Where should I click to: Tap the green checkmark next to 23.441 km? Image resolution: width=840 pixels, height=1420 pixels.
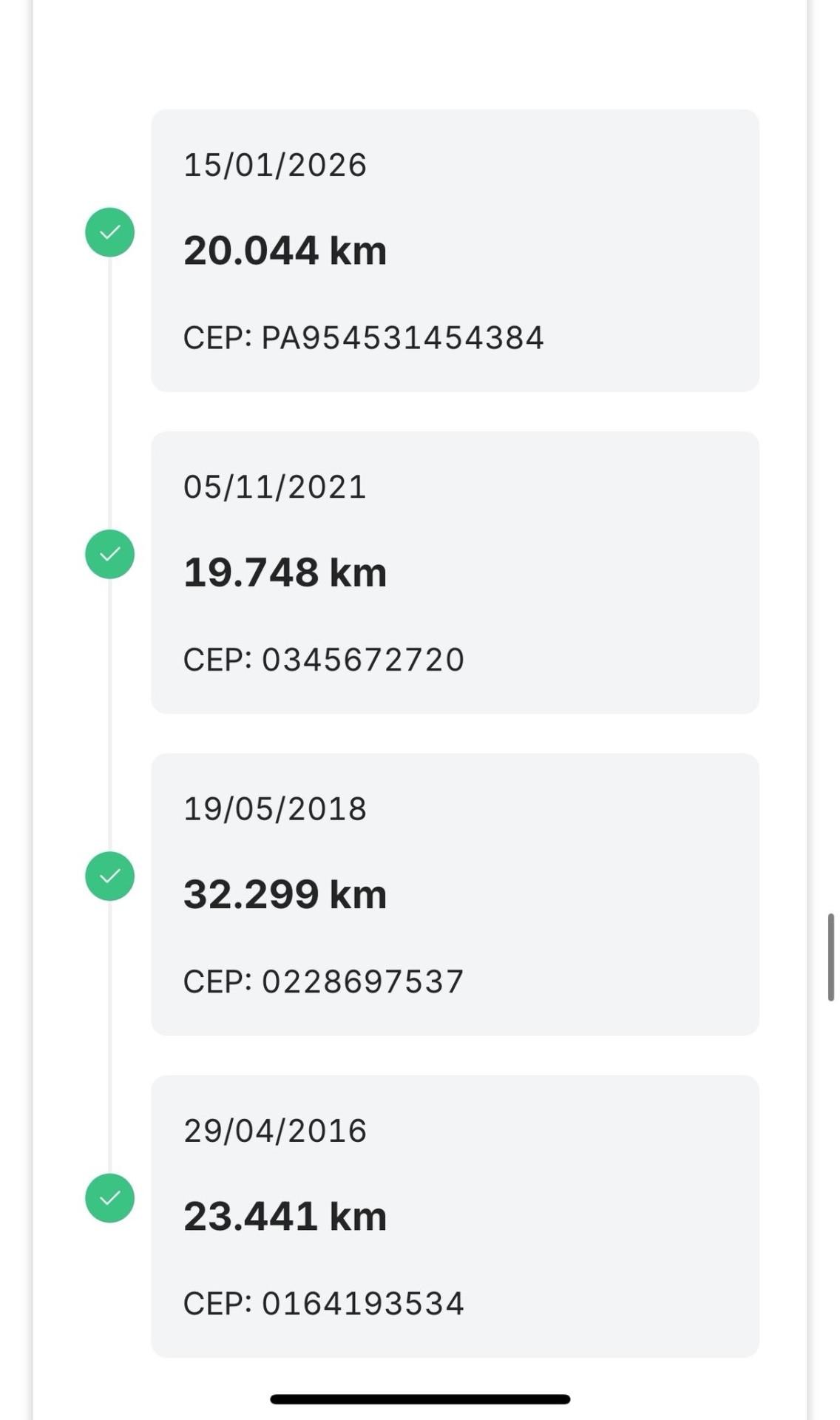109,1198
